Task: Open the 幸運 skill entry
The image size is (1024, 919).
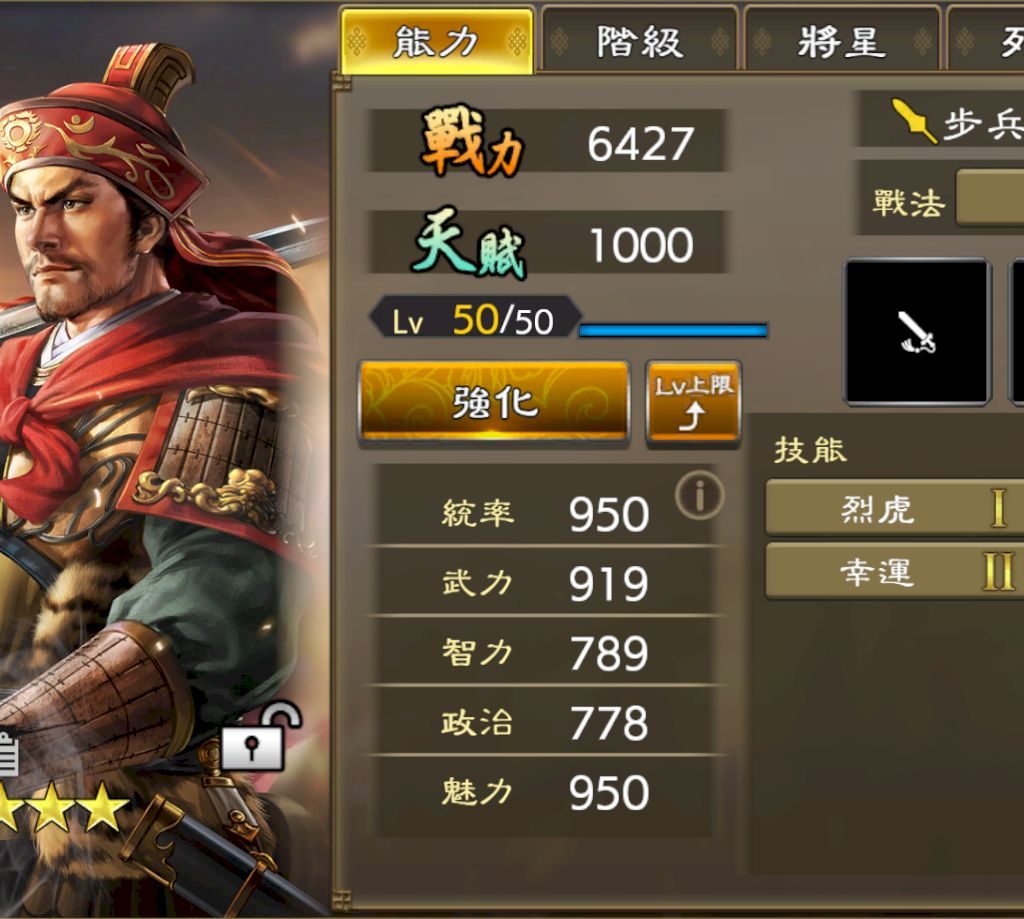Action: point(895,571)
